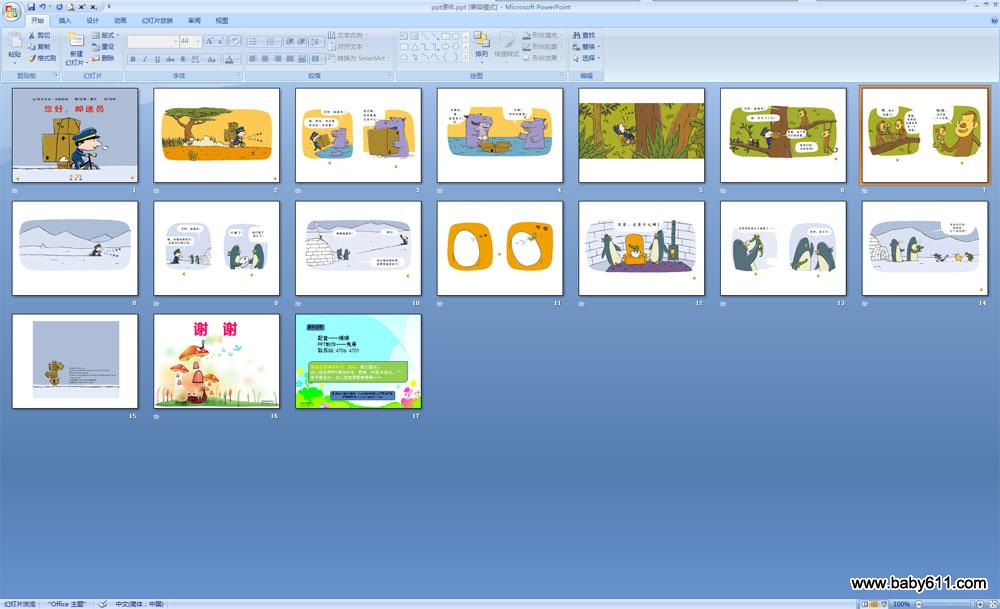
Task: Expand the Layout (版式) dropdown
Action: click(105, 35)
